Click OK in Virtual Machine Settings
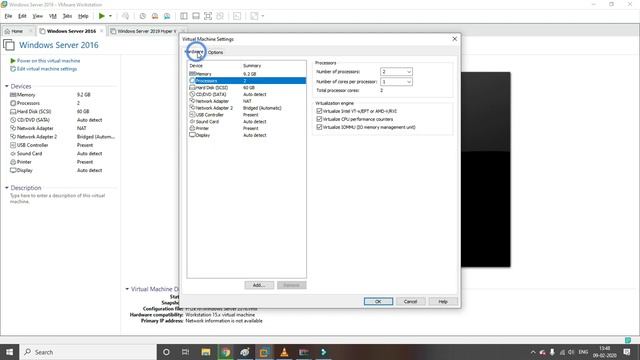640x360 pixels. [x=378, y=301]
